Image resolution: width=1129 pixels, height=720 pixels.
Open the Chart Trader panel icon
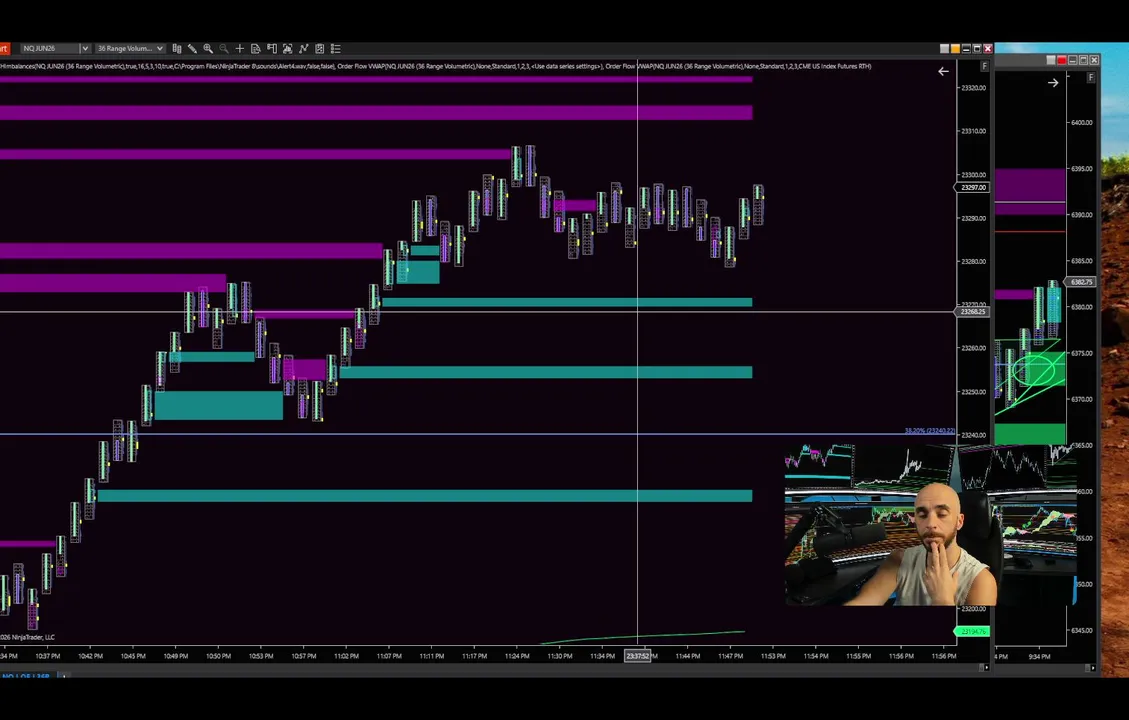point(271,48)
